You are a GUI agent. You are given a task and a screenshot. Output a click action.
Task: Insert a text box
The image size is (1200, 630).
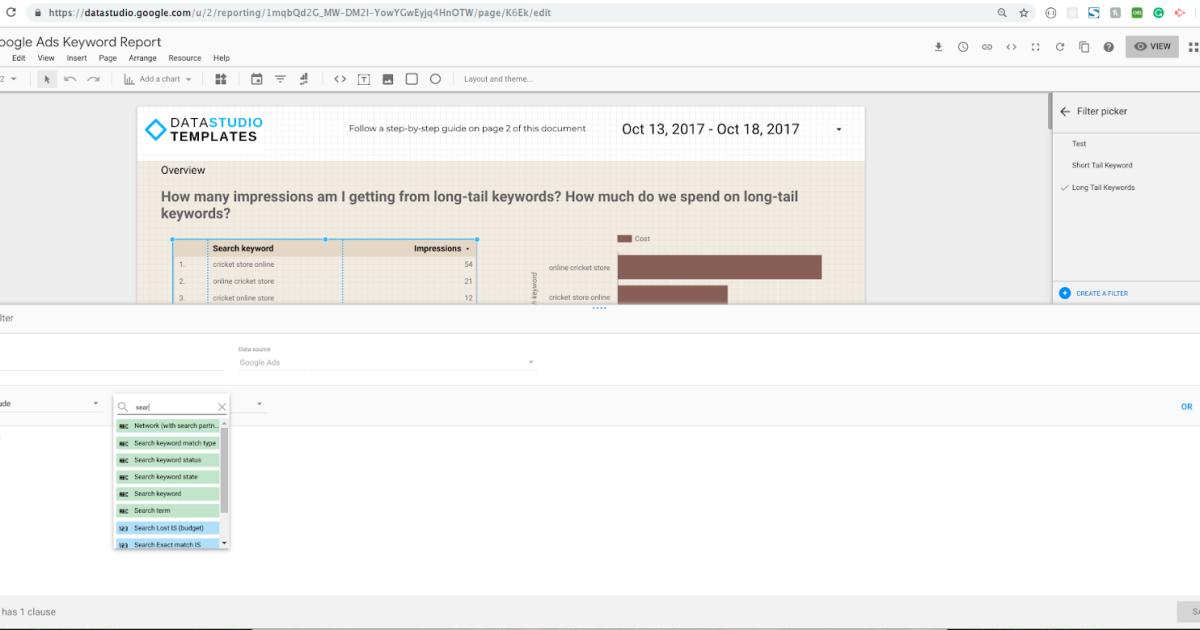(x=366, y=78)
